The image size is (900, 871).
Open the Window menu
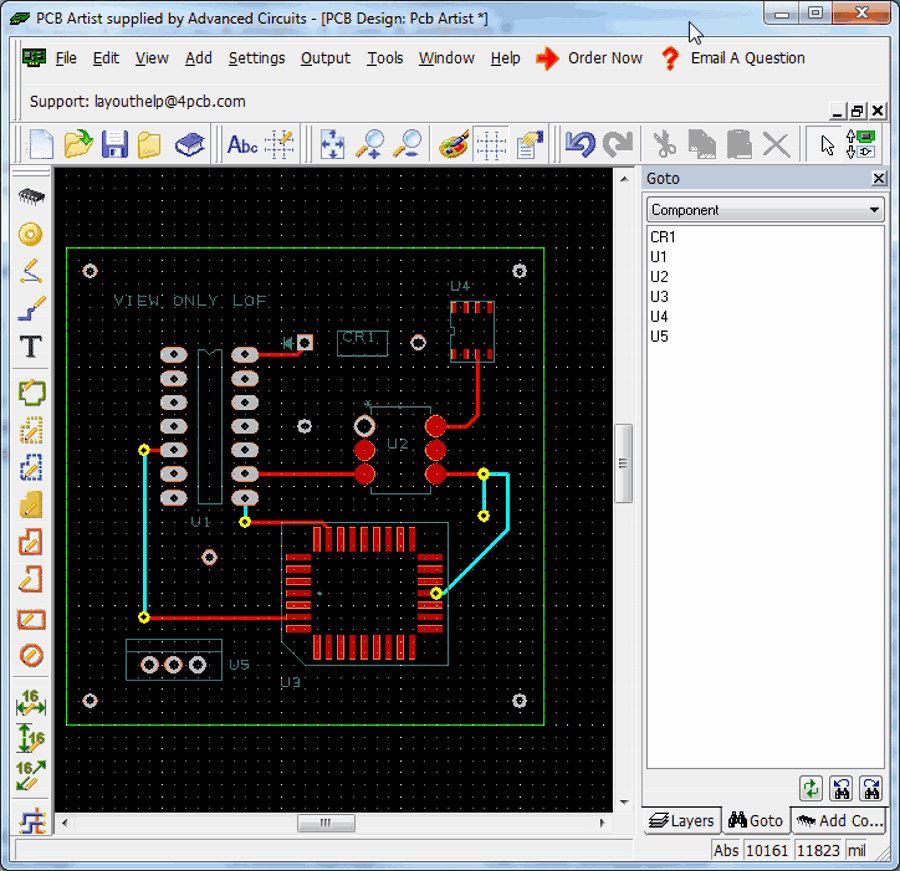coord(447,58)
